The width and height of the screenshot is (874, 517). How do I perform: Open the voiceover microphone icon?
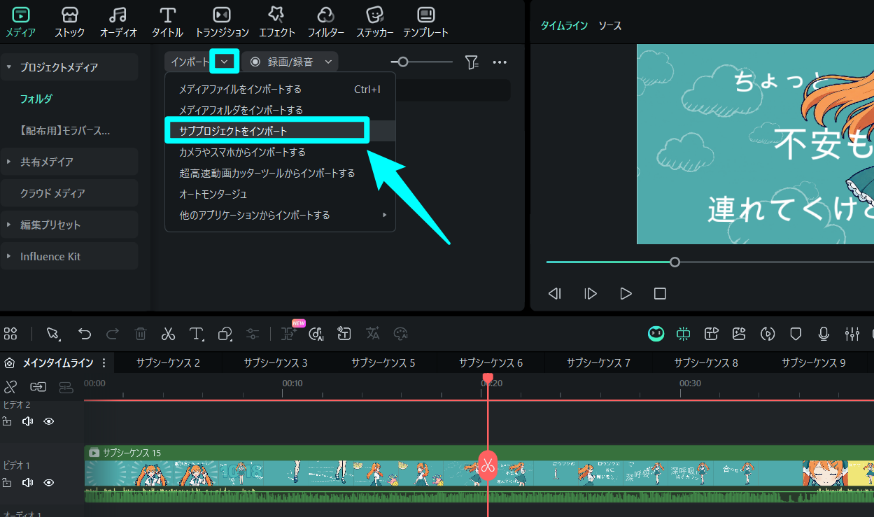(823, 334)
